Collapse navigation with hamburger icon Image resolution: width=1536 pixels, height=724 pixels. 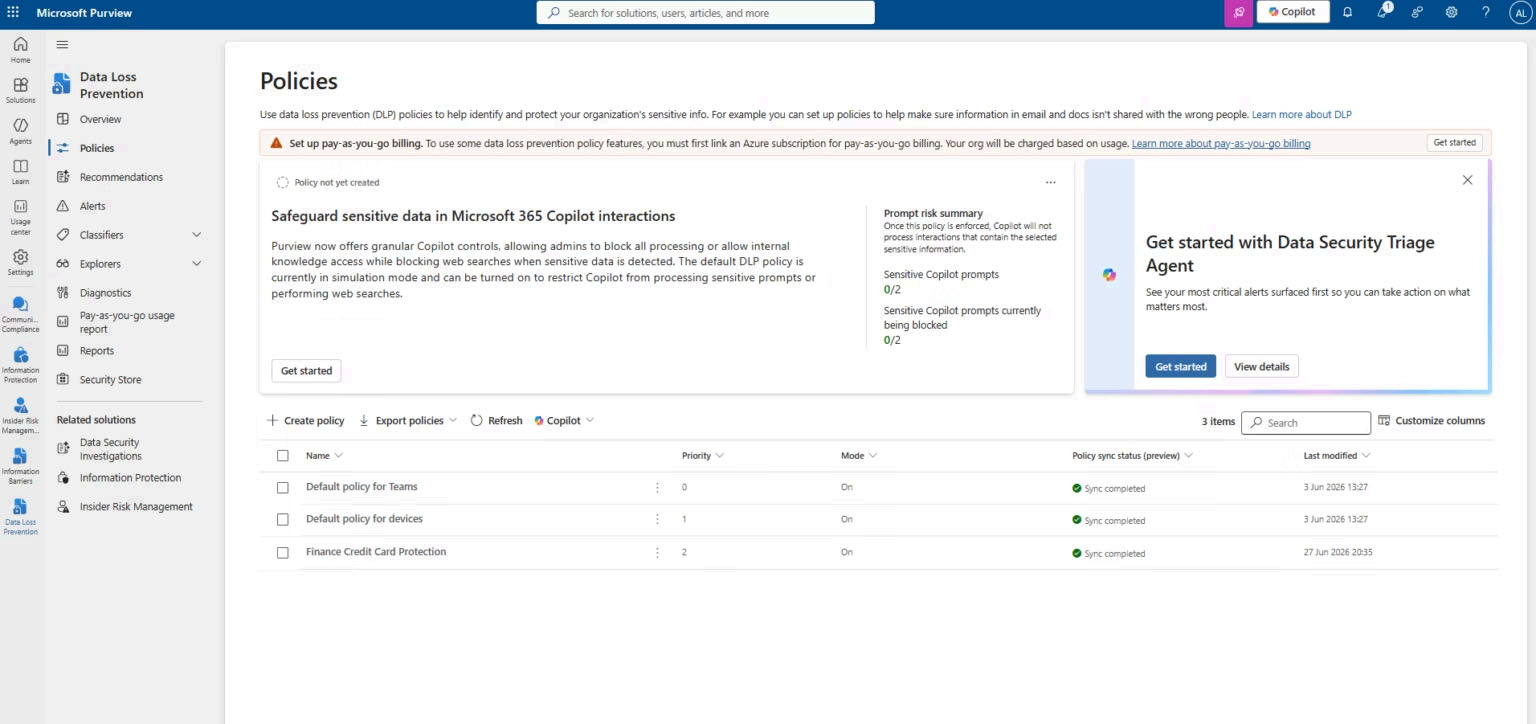[x=62, y=45]
